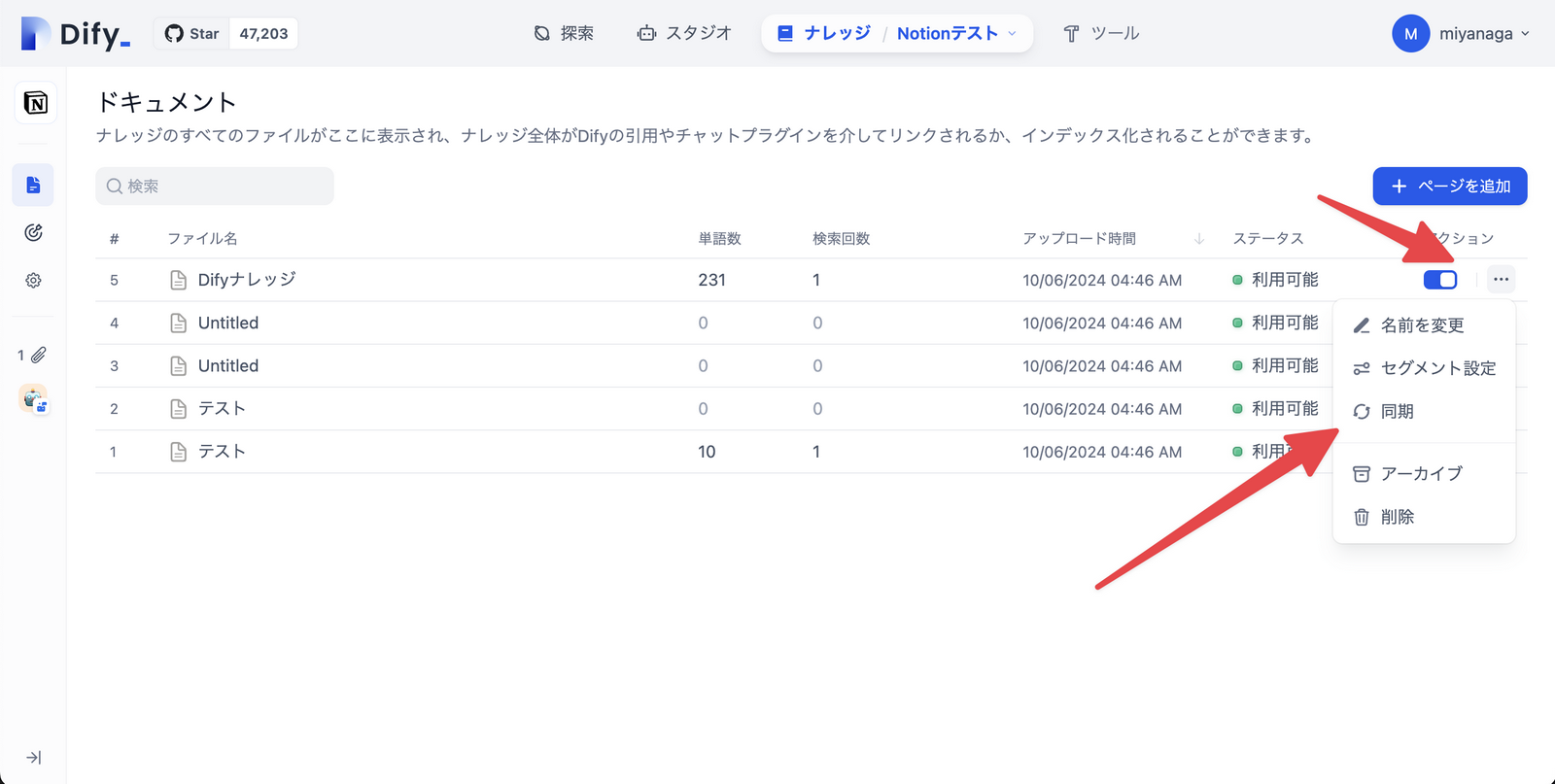Expand the sidebar with arrow icon
Image resolution: width=1555 pixels, height=784 pixels.
coord(33,758)
